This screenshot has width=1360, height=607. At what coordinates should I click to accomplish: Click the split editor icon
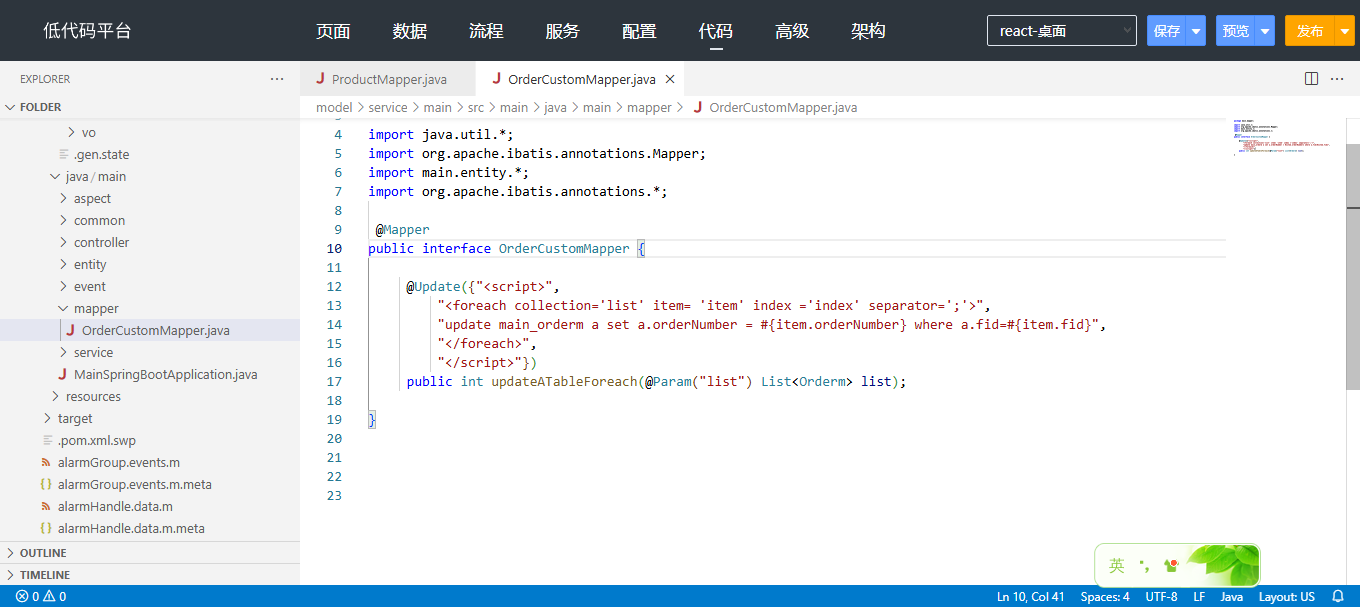[x=1312, y=79]
